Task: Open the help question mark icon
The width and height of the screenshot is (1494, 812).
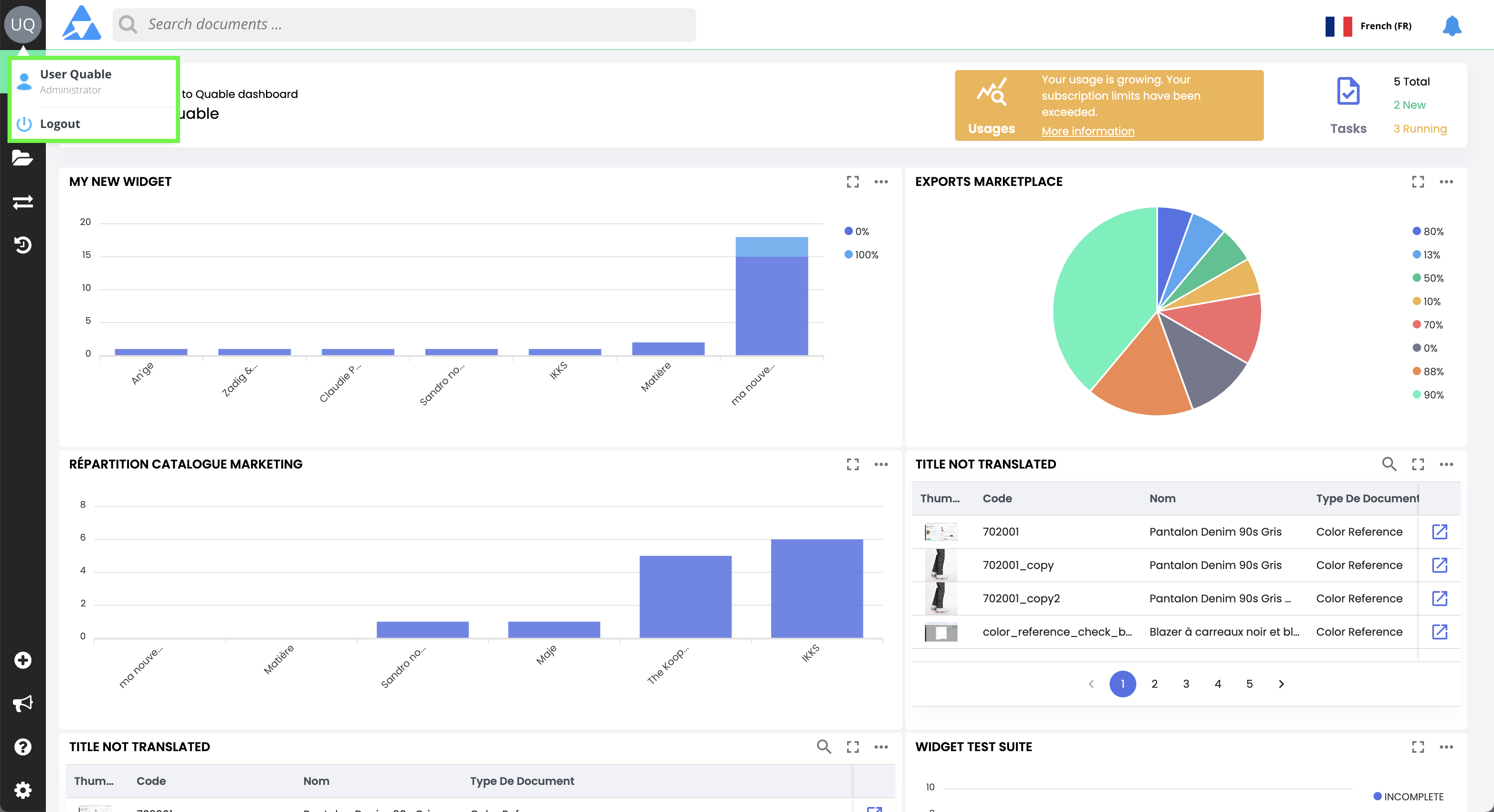Action: coord(23,747)
